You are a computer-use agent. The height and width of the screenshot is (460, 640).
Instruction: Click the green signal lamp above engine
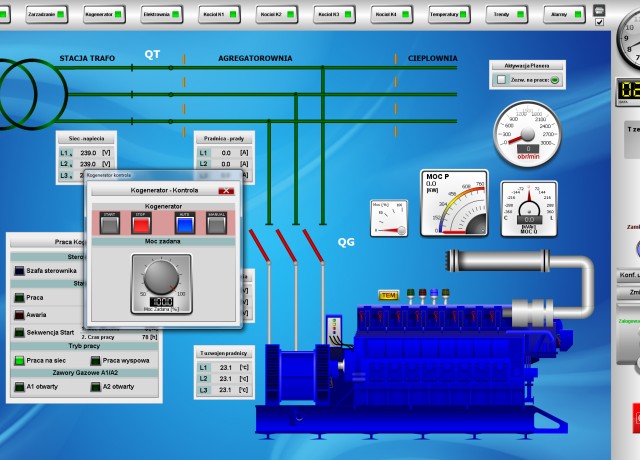(411, 295)
